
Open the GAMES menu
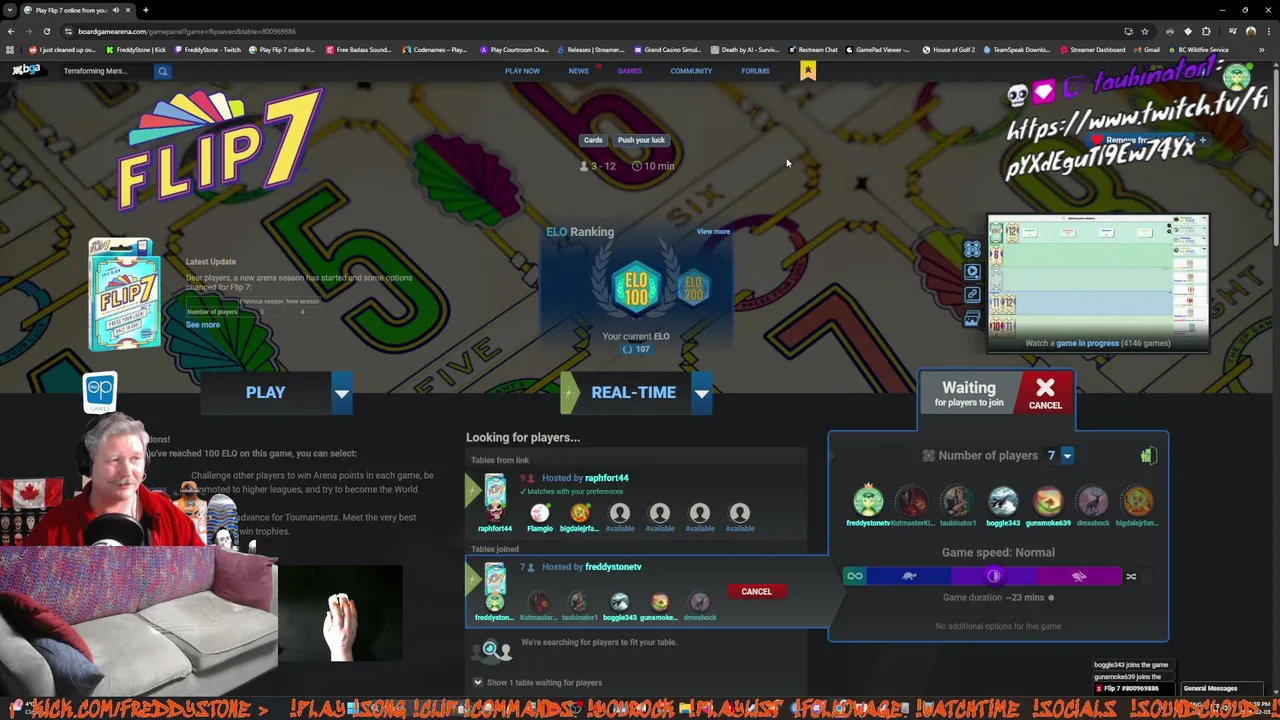(x=629, y=71)
